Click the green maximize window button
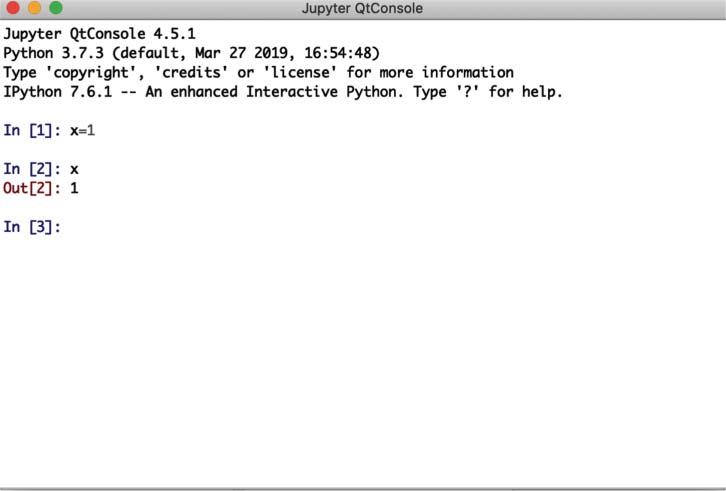 55,8
